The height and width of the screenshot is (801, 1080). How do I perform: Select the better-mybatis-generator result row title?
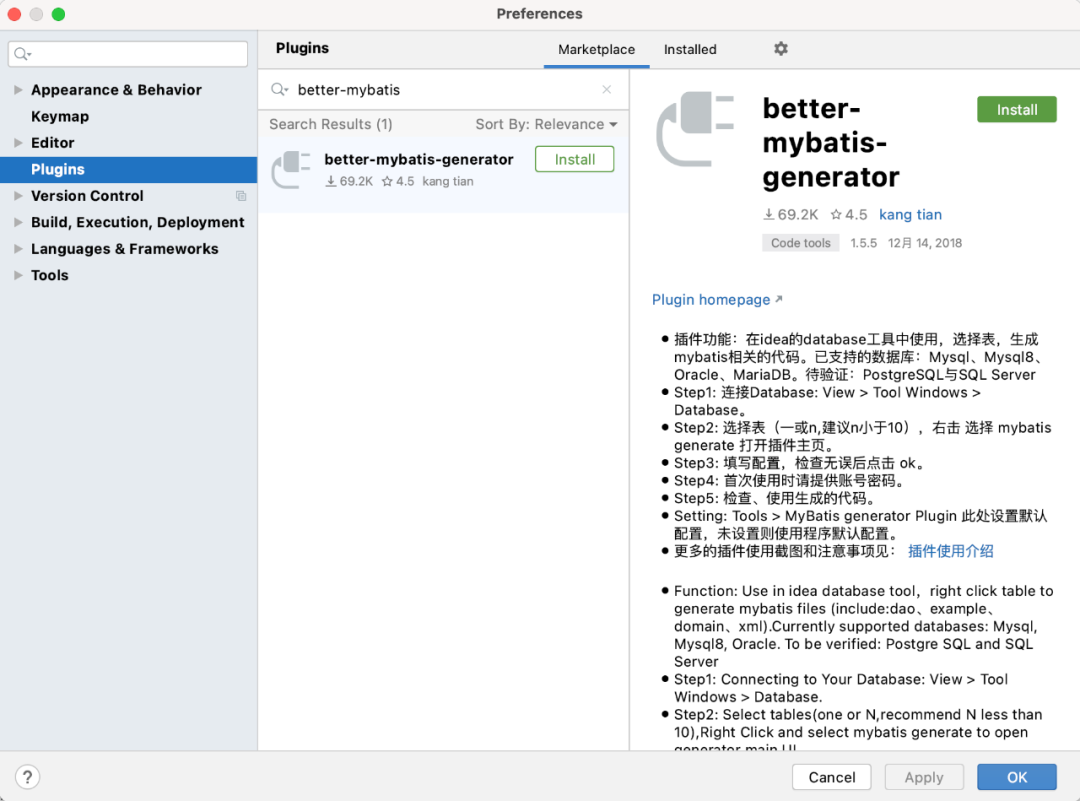(x=419, y=160)
